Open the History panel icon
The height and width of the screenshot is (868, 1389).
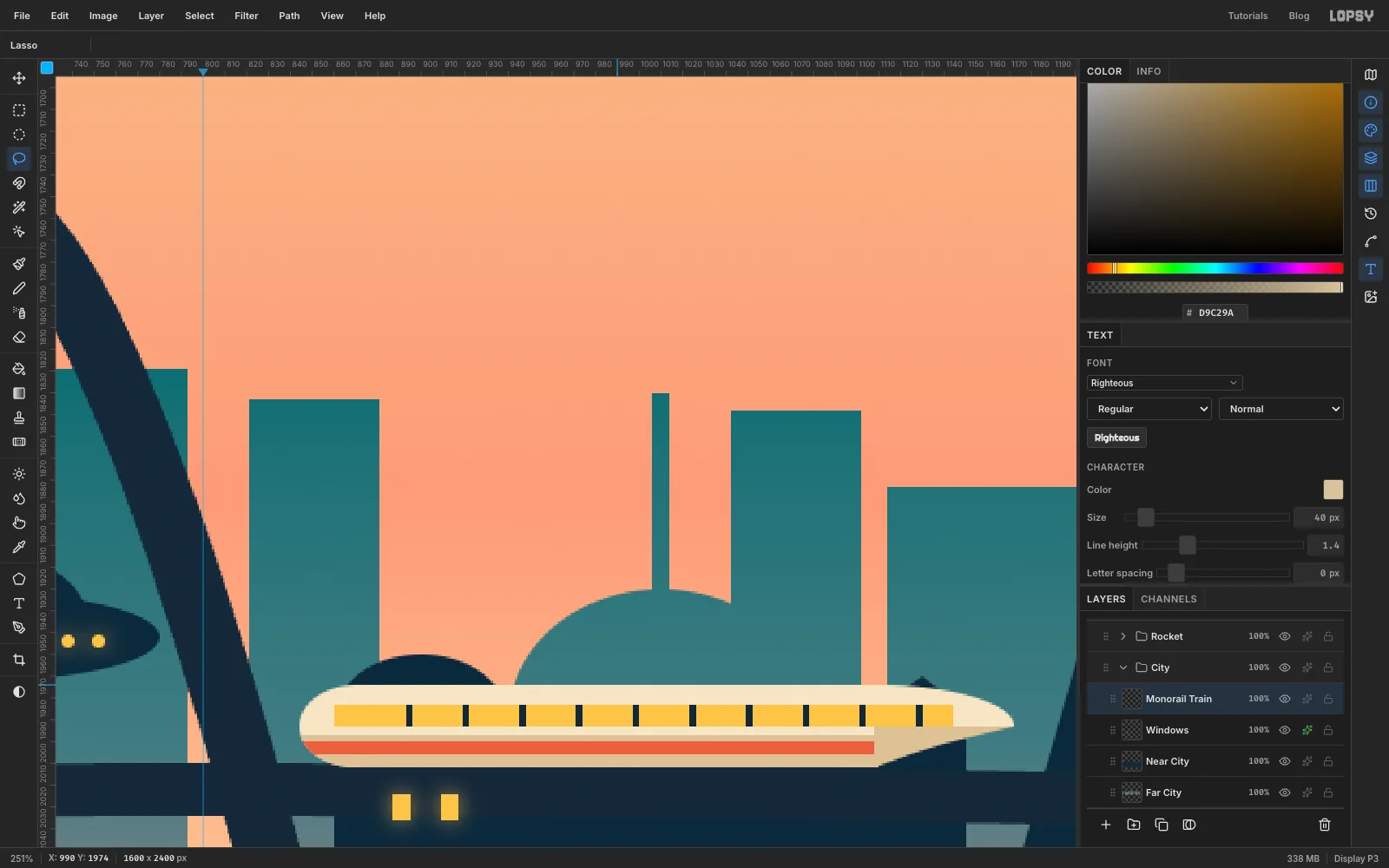pyautogui.click(x=1371, y=214)
